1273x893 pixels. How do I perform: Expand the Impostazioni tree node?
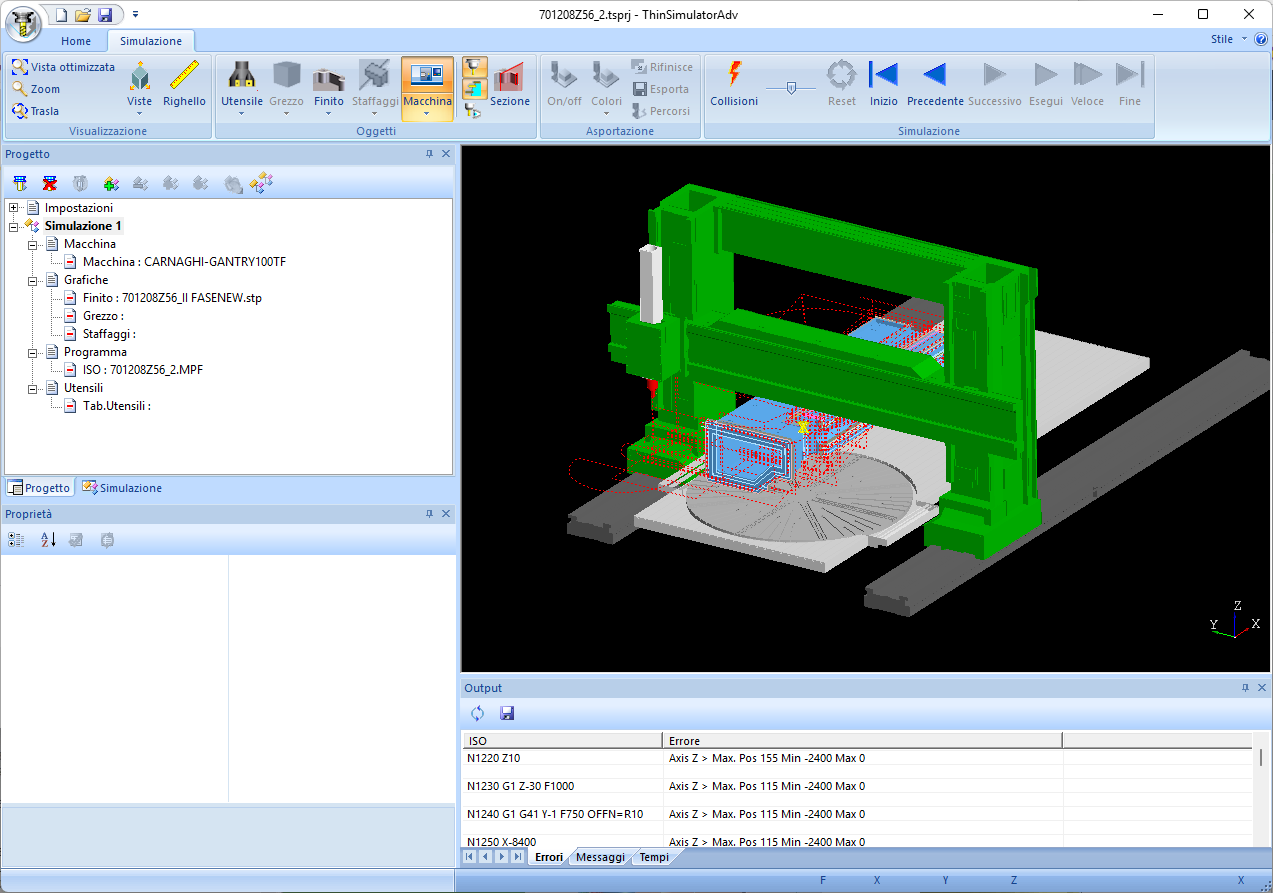[x=14, y=208]
